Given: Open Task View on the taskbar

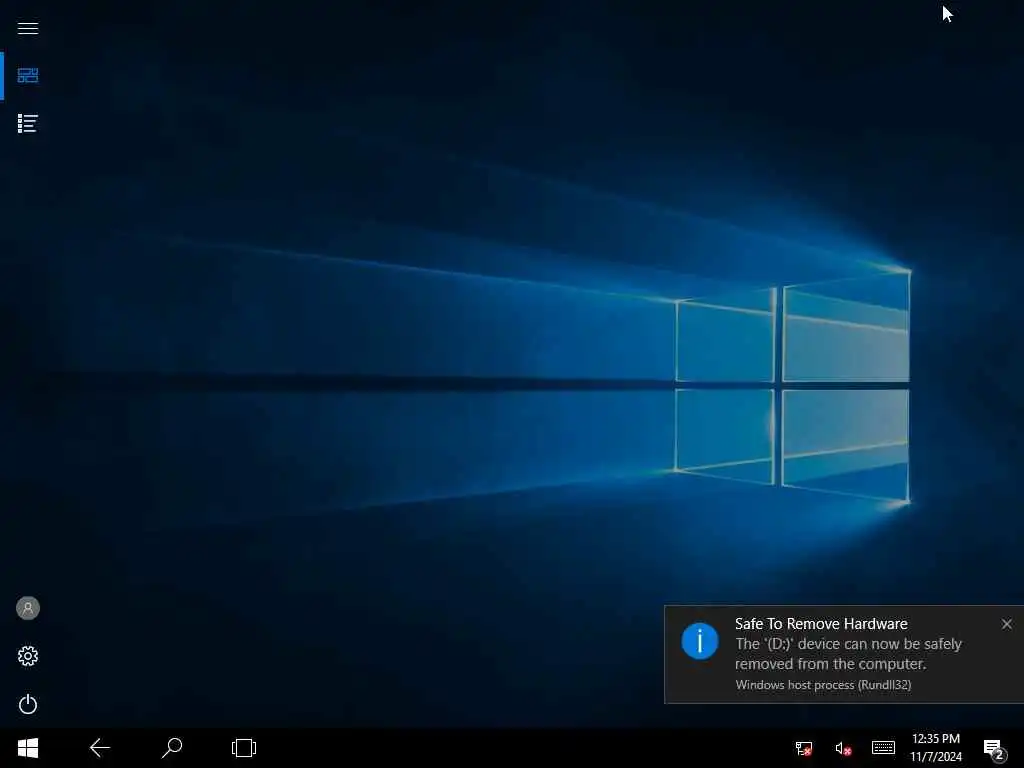Looking at the screenshot, I should point(244,748).
